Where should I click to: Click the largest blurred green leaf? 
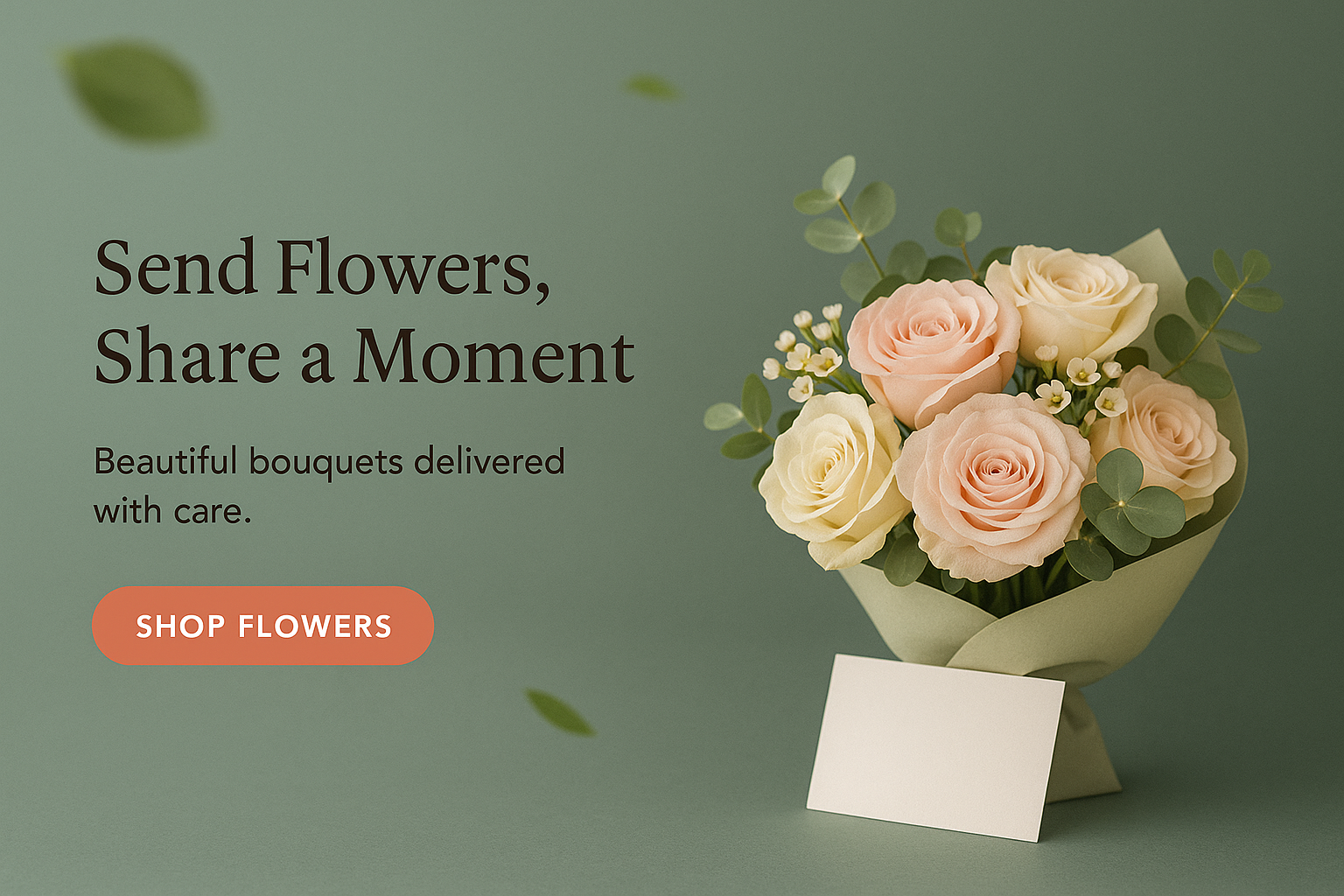134,92
